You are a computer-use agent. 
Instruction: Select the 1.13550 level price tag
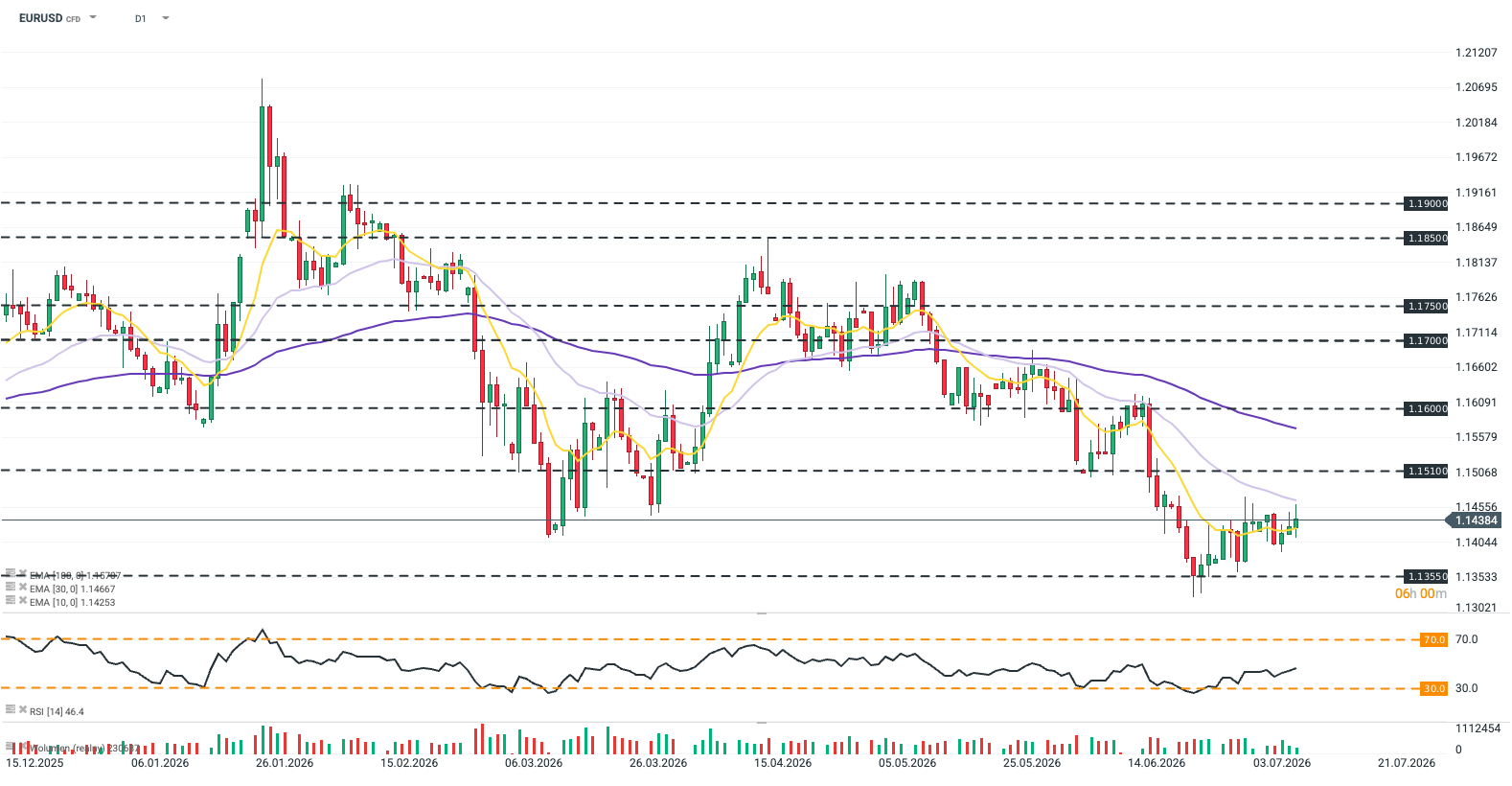coord(1427,576)
